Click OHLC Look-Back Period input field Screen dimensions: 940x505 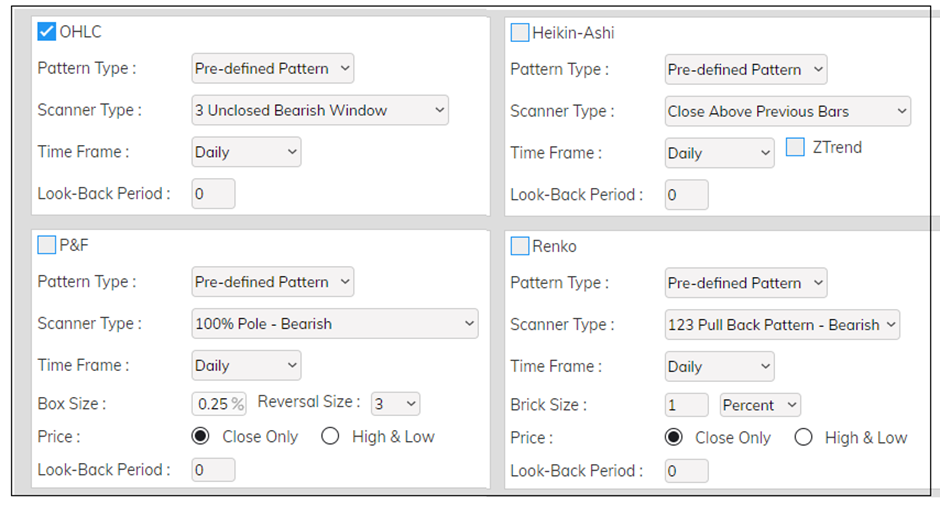tap(214, 194)
